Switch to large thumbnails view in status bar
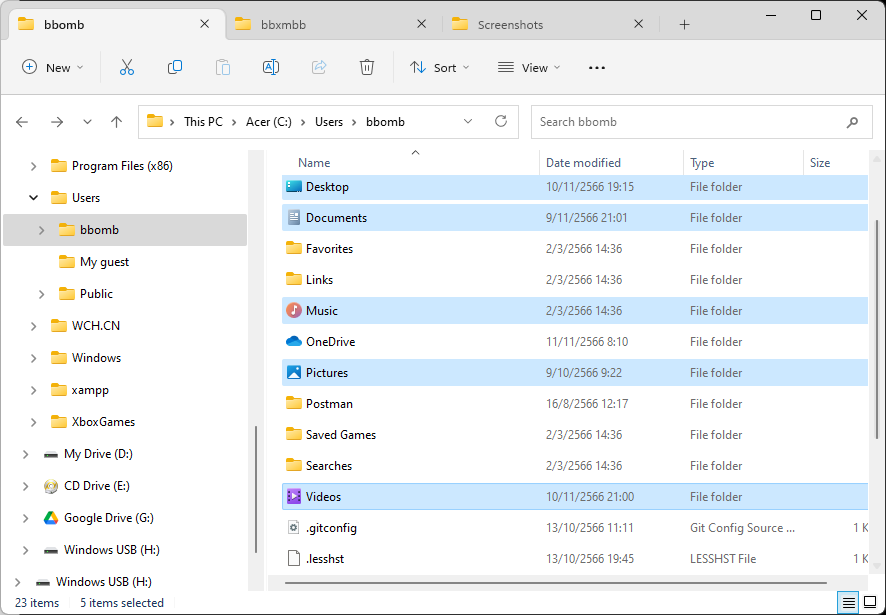886x615 pixels. tap(871, 602)
